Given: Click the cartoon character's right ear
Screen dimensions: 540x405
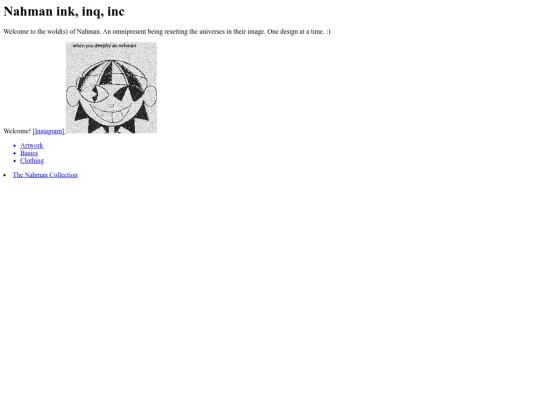Looking at the screenshot, I should point(151,95).
